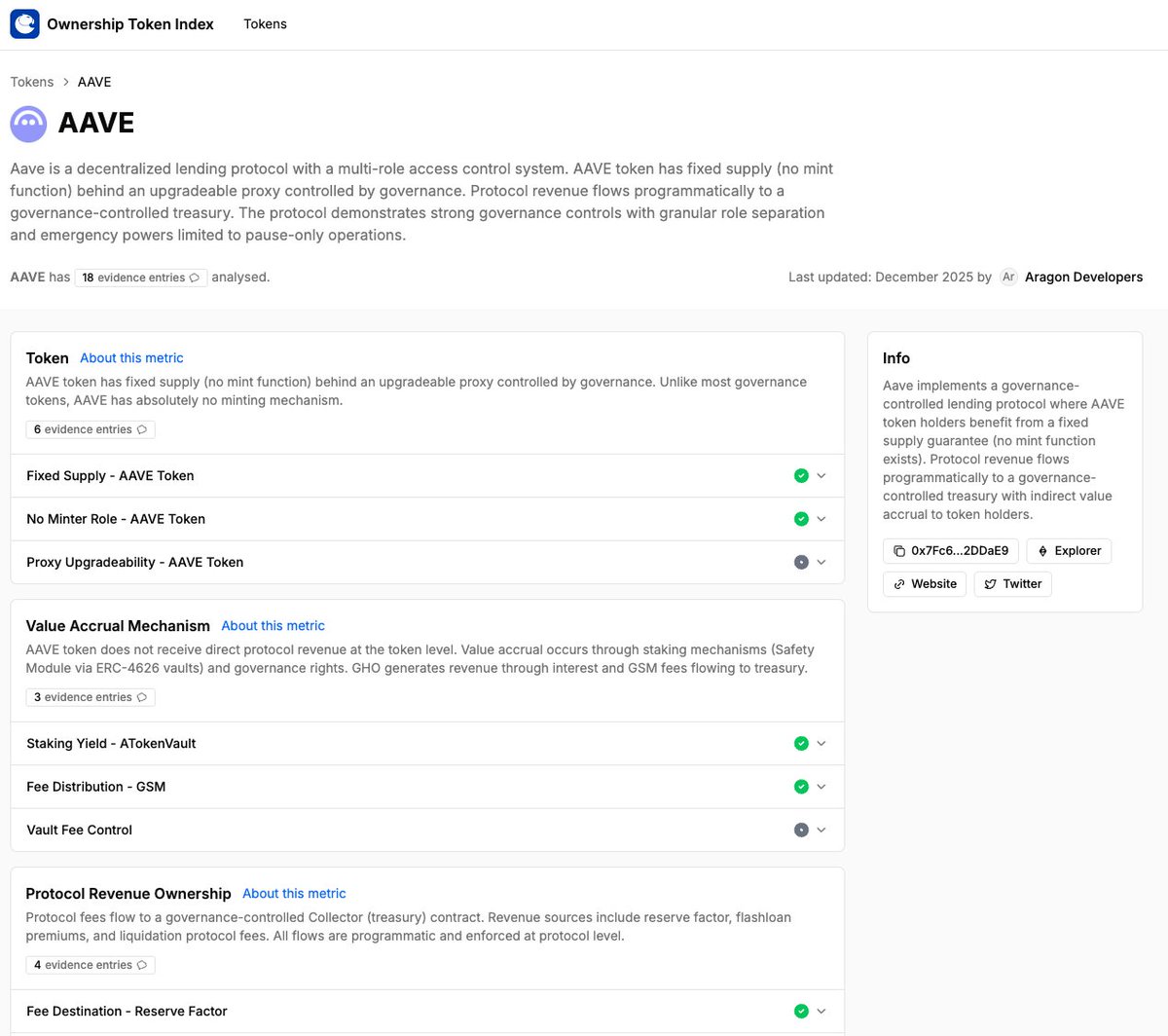Viewport: 1168px width, 1036px height.
Task: Click the large AAVE page title
Action: click(96, 124)
